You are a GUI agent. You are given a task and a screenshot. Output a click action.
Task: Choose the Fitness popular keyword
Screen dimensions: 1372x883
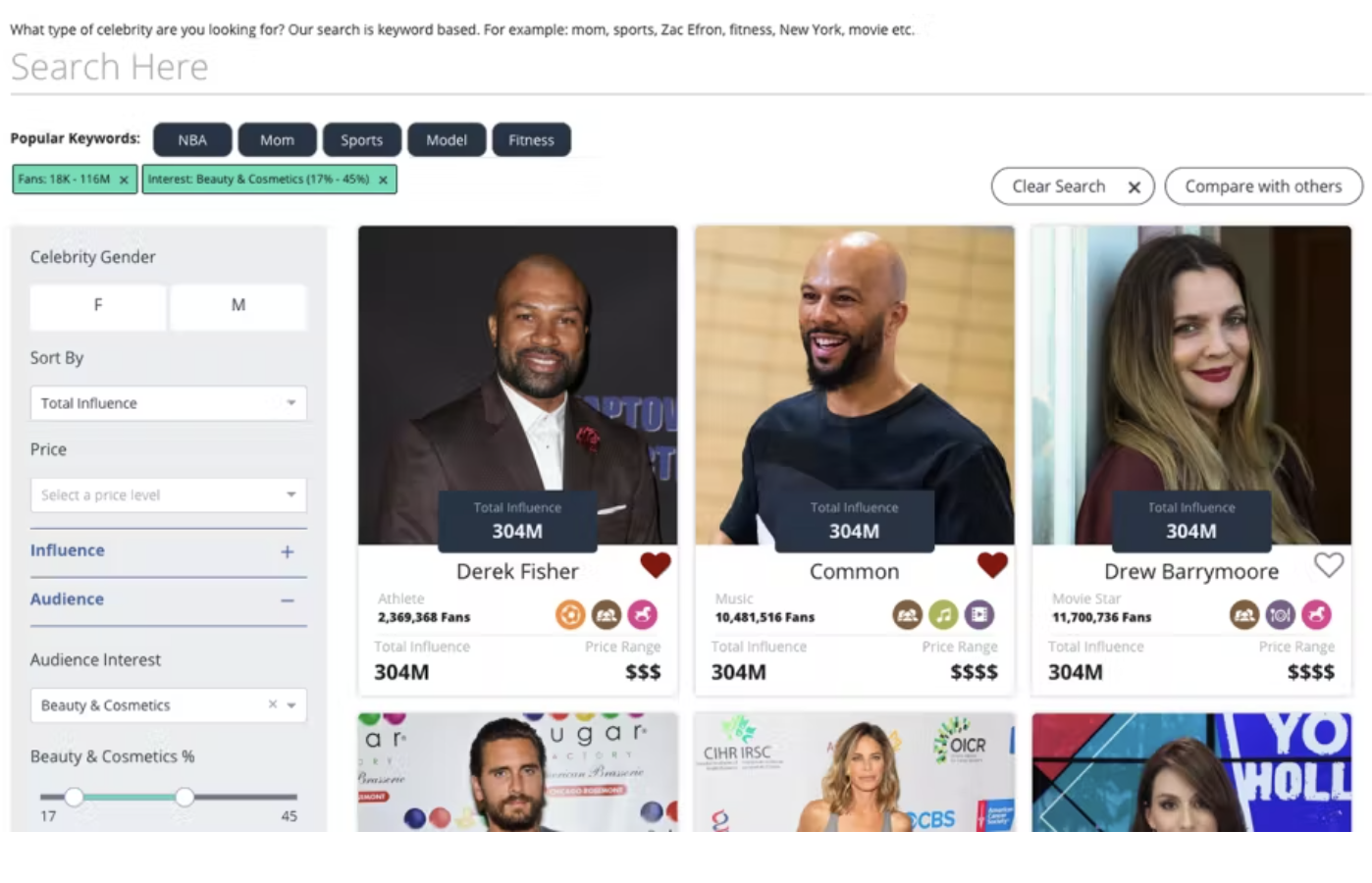[531, 139]
